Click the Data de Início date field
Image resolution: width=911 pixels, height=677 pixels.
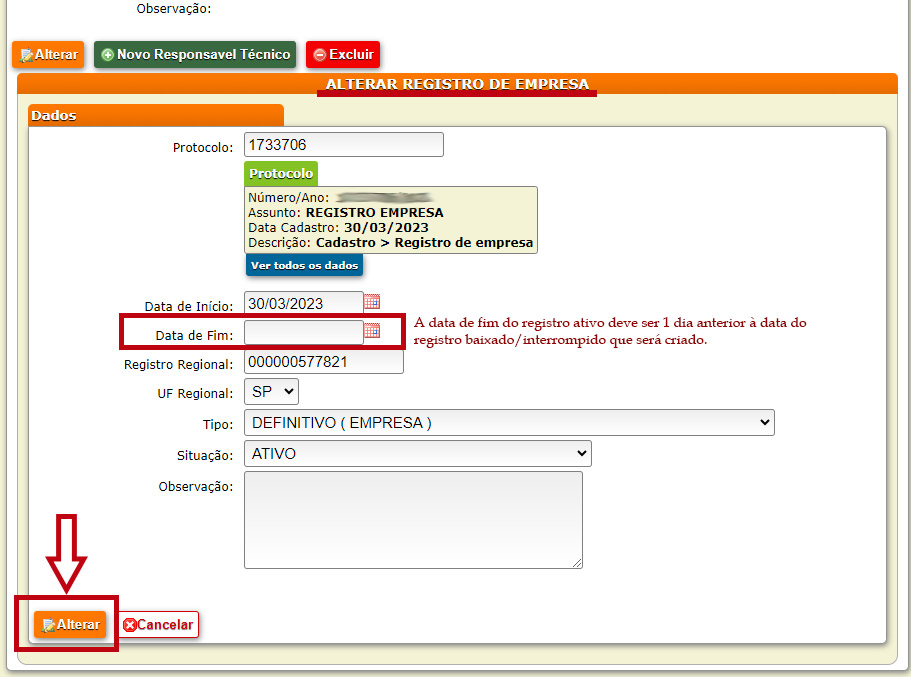tap(303, 304)
